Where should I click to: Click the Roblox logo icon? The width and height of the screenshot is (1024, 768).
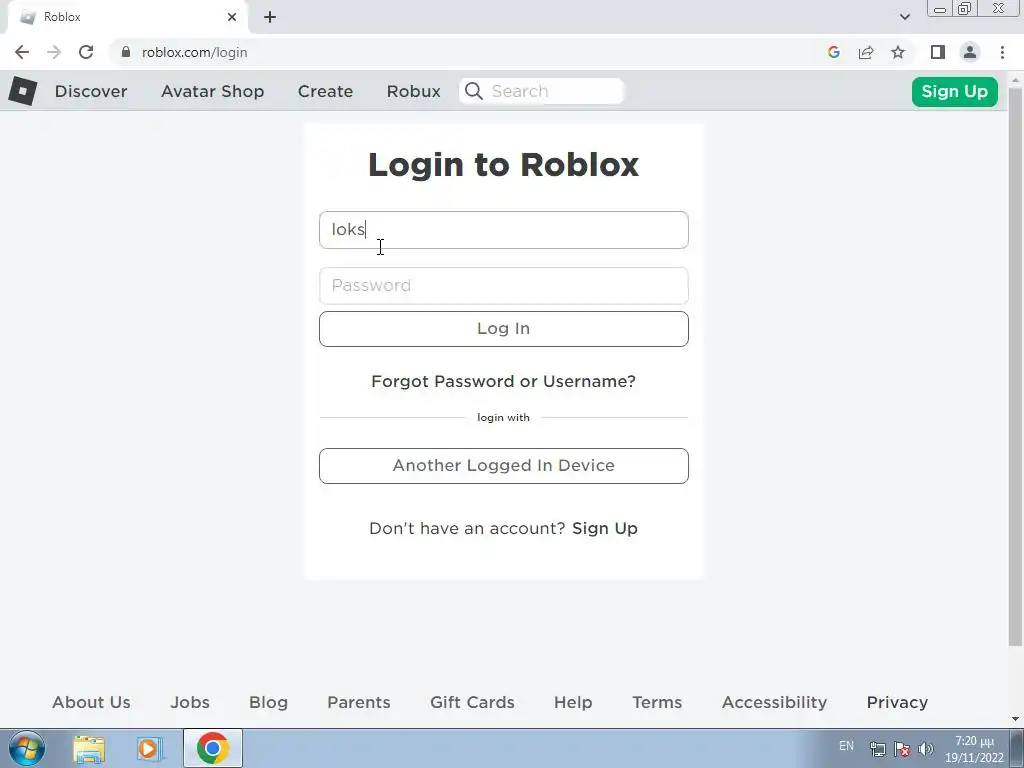point(23,91)
